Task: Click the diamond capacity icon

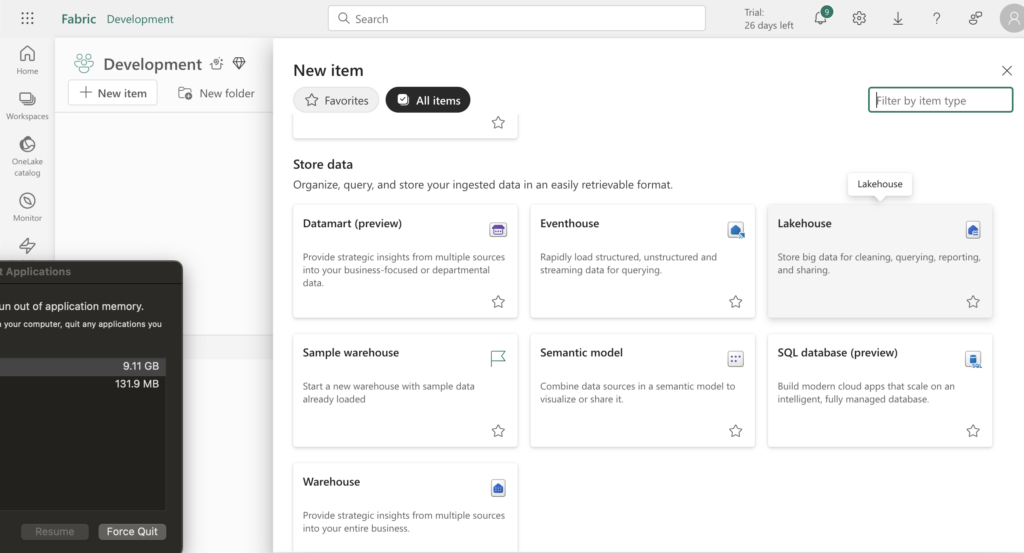Action: [239, 63]
